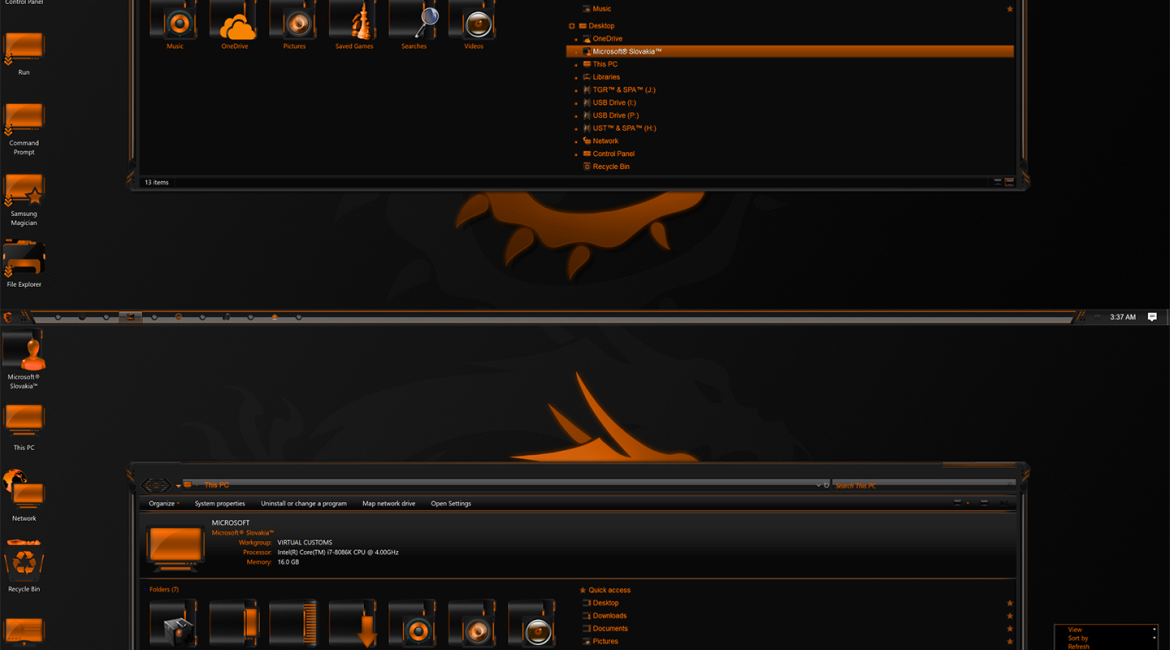This screenshot has height=650, width=1170.
Task: Click Uninstall or change a program
Action: coord(303,504)
